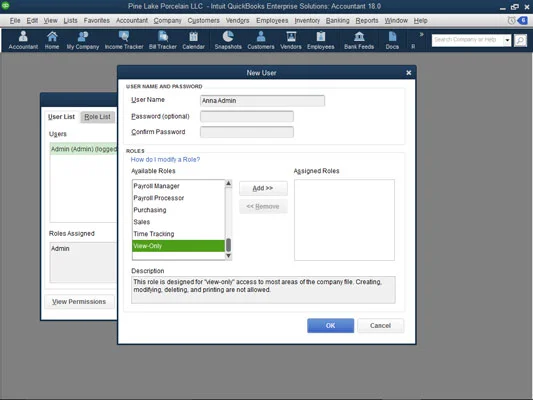The height and width of the screenshot is (400, 533).
Task: Open search scope dropdown arrow
Action: tap(507, 40)
